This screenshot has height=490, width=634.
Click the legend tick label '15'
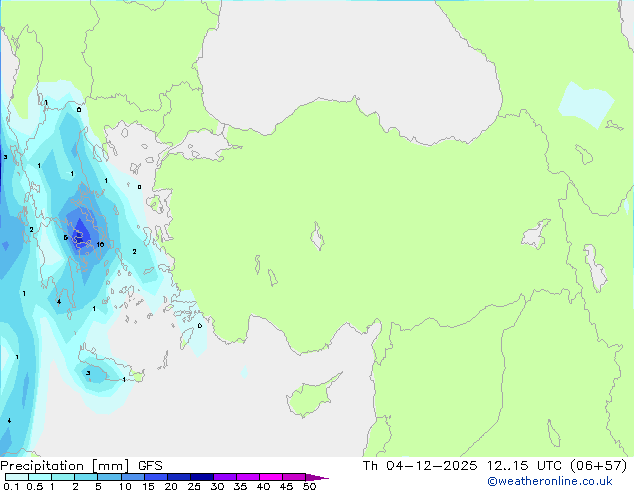pyautogui.click(x=148, y=486)
